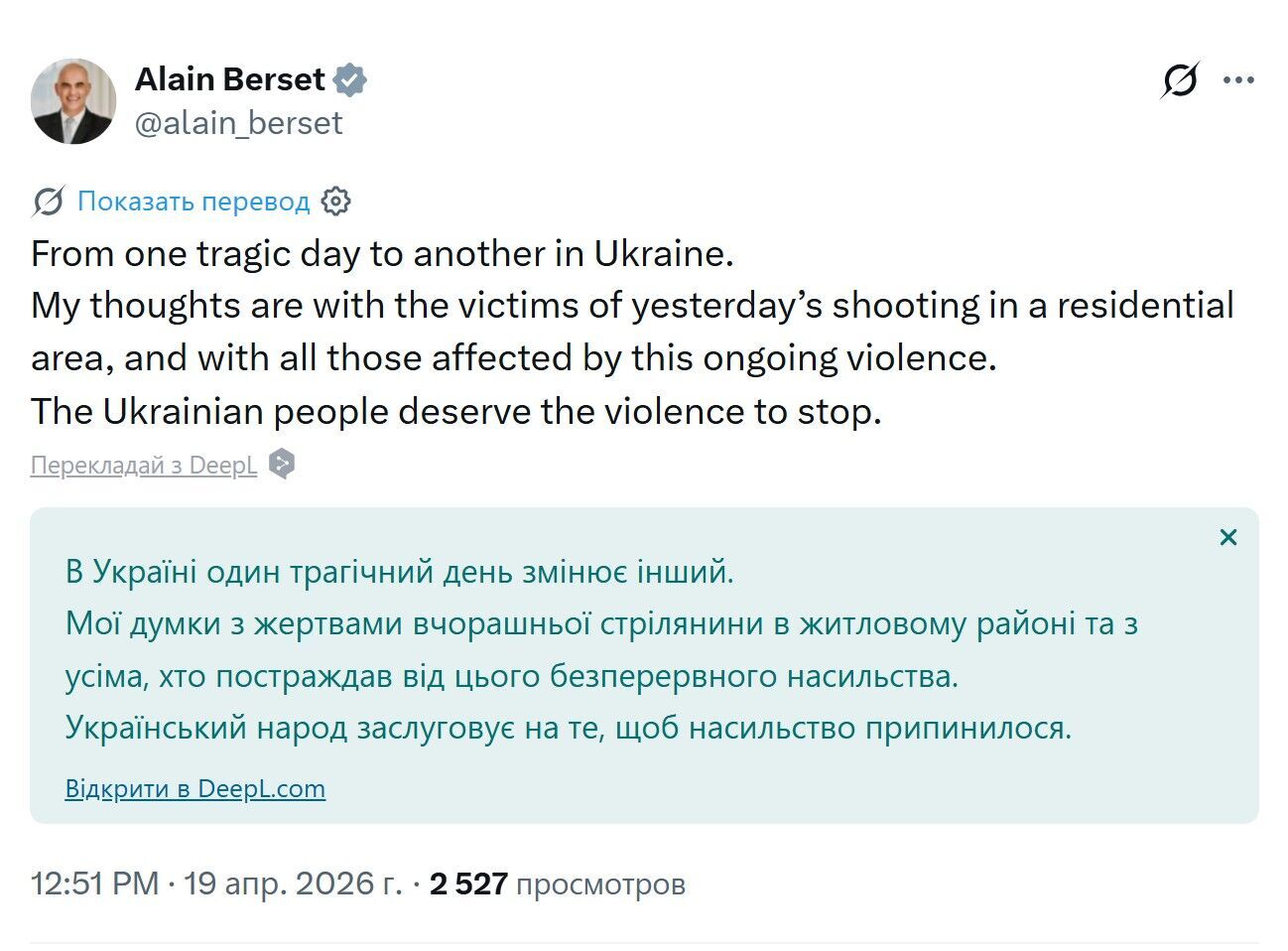This screenshot has width=1288, height=951.
Task: Click the "Перекладай з DeepL" translation link
Action: [x=142, y=464]
